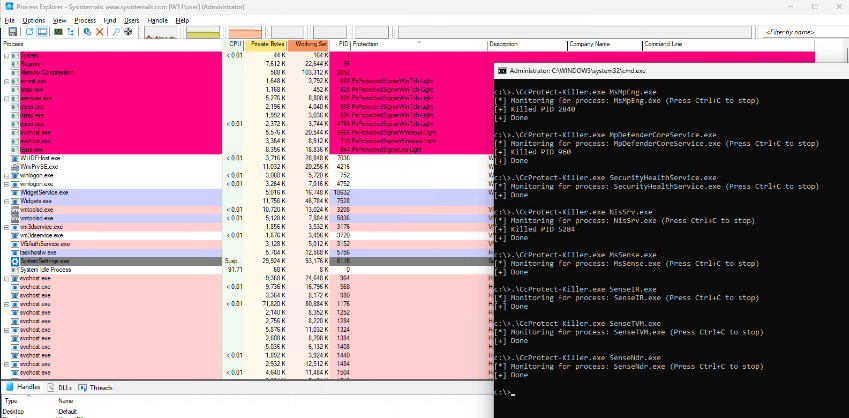
Task: Sort by the Command Line column header
Action: click(728, 44)
